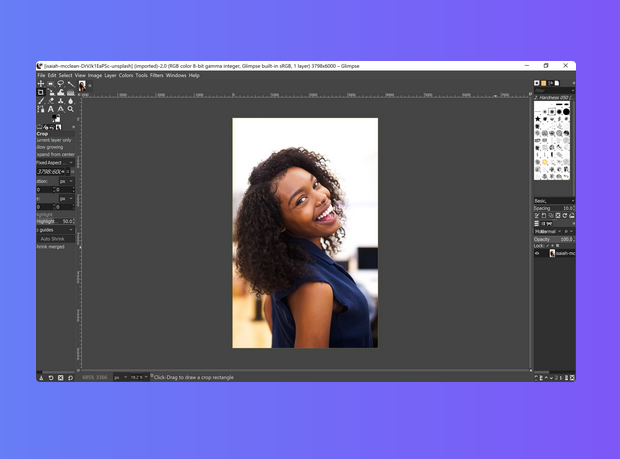Toggle Current layer only option
The height and width of the screenshot is (459, 620).
pos(54,140)
